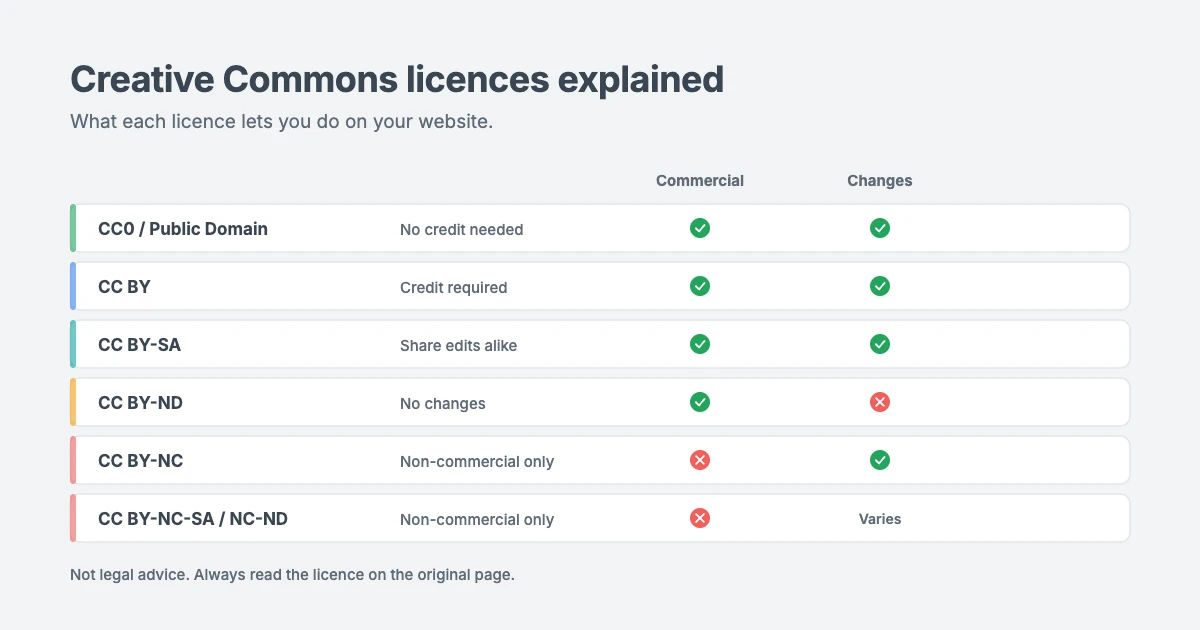Viewport: 1200px width, 630px height.
Task: Click the Commercial checkmark in the CC BY-ND row
Action: (700, 402)
